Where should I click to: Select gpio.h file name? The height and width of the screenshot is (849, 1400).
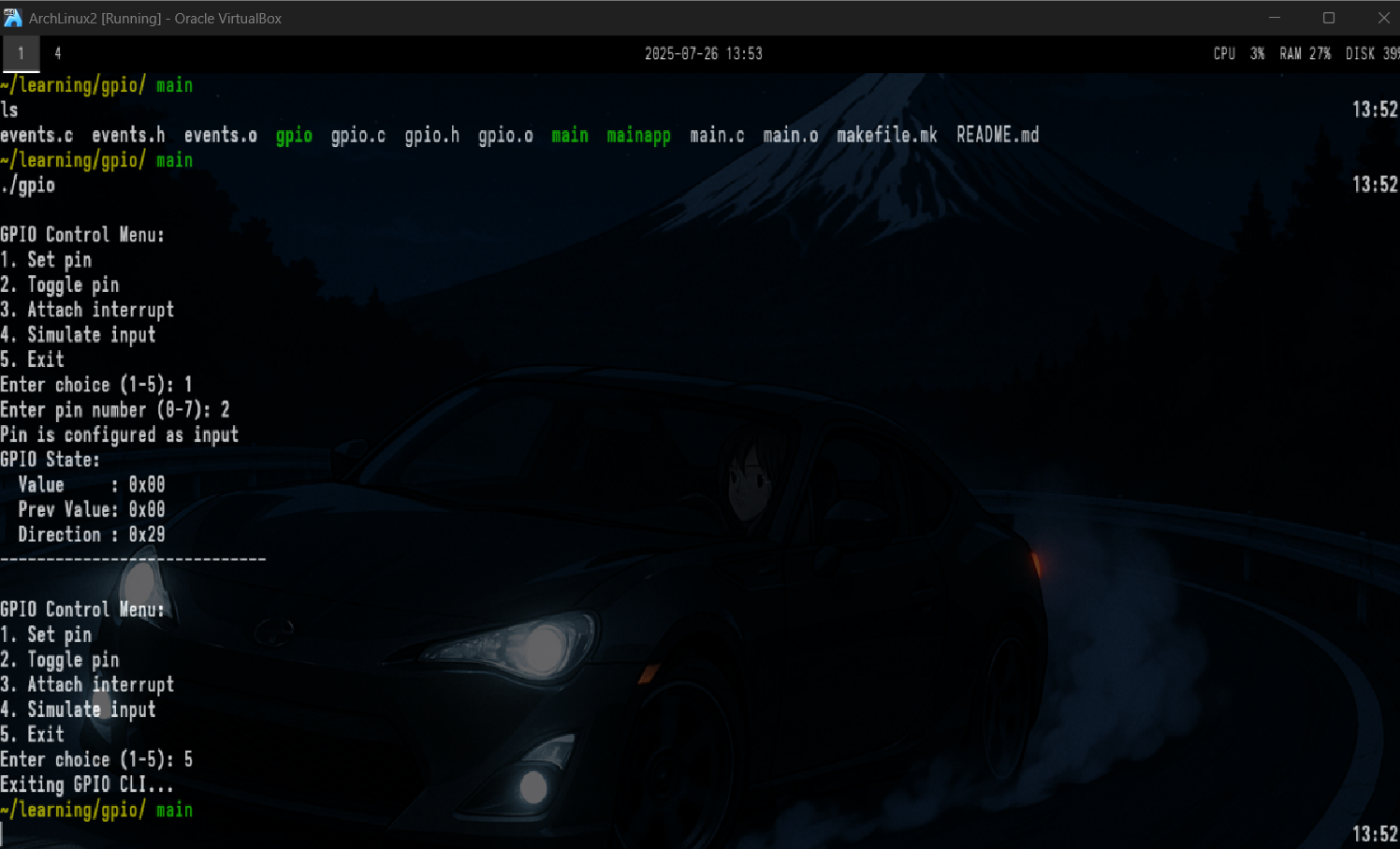point(432,136)
